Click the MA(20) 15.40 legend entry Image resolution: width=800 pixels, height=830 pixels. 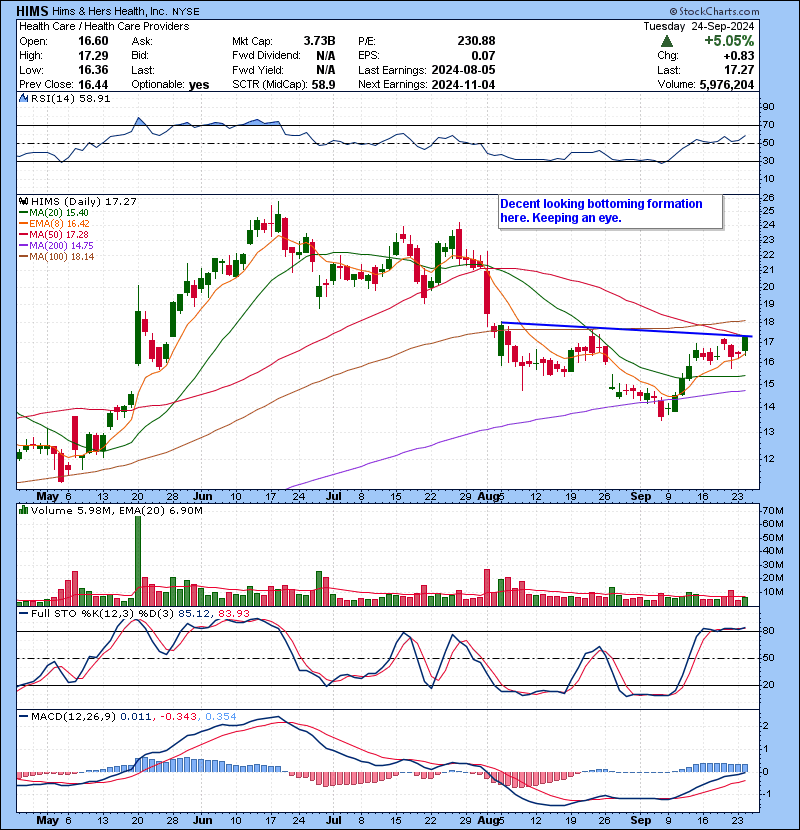(x=54, y=213)
